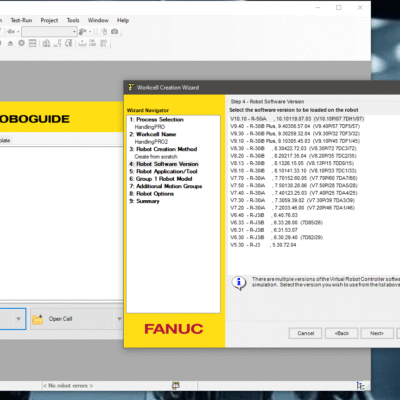Go to step 6: Group 1 Robot Model
400x400 pixels.
click(161, 179)
